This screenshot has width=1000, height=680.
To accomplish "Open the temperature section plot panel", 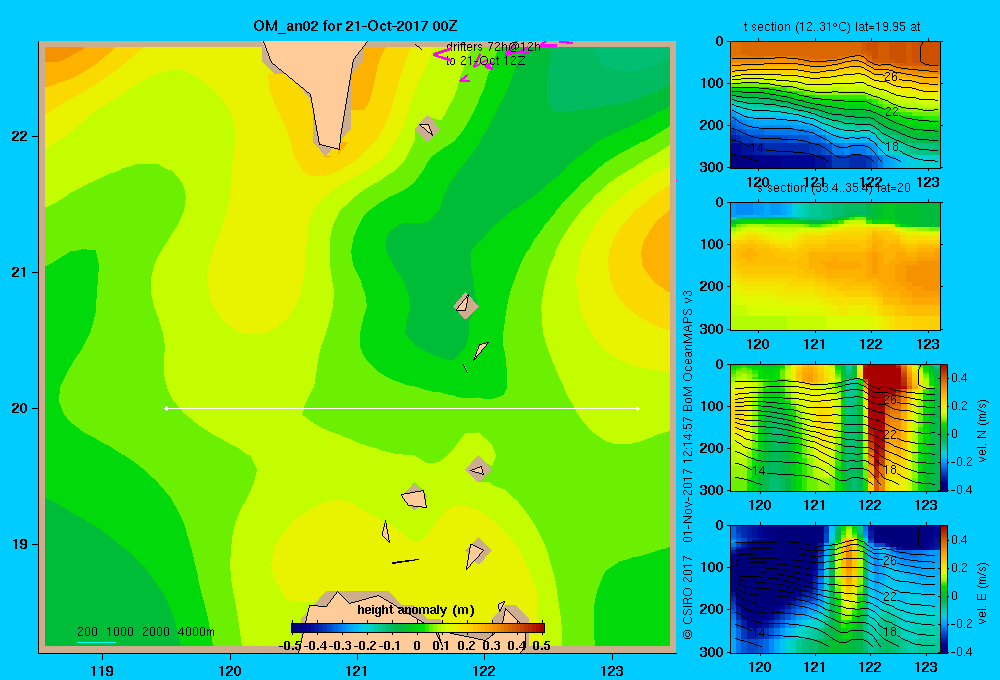I will (835, 105).
